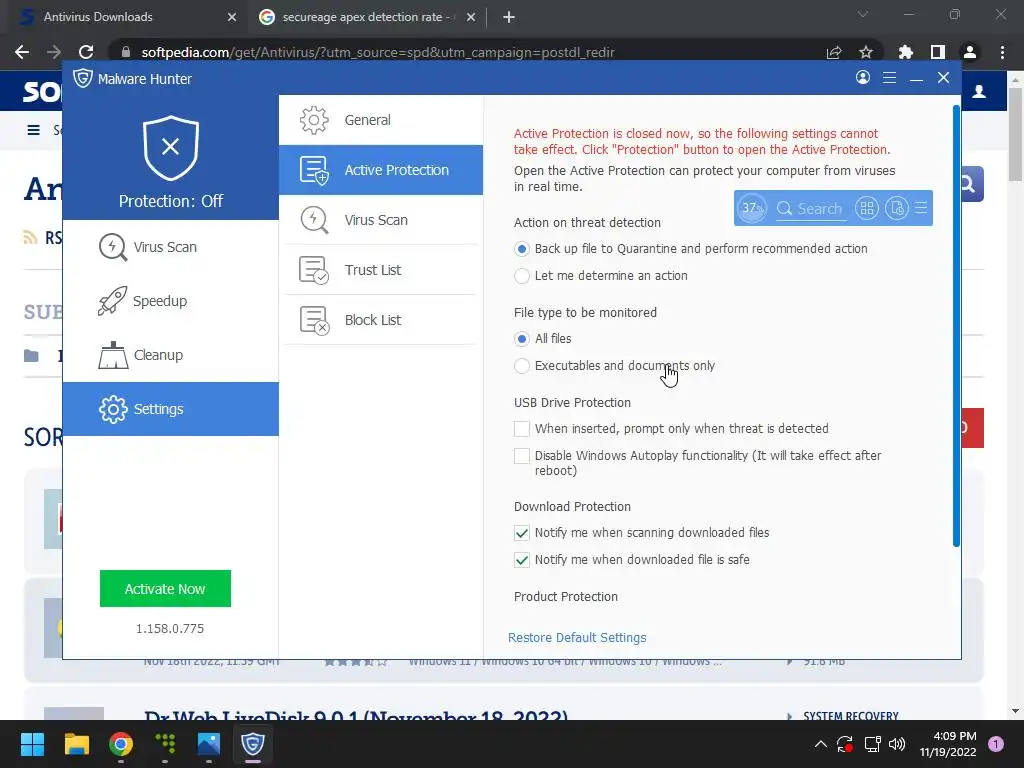Open the Speedup module
This screenshot has height=768, width=1024.
(x=170, y=301)
